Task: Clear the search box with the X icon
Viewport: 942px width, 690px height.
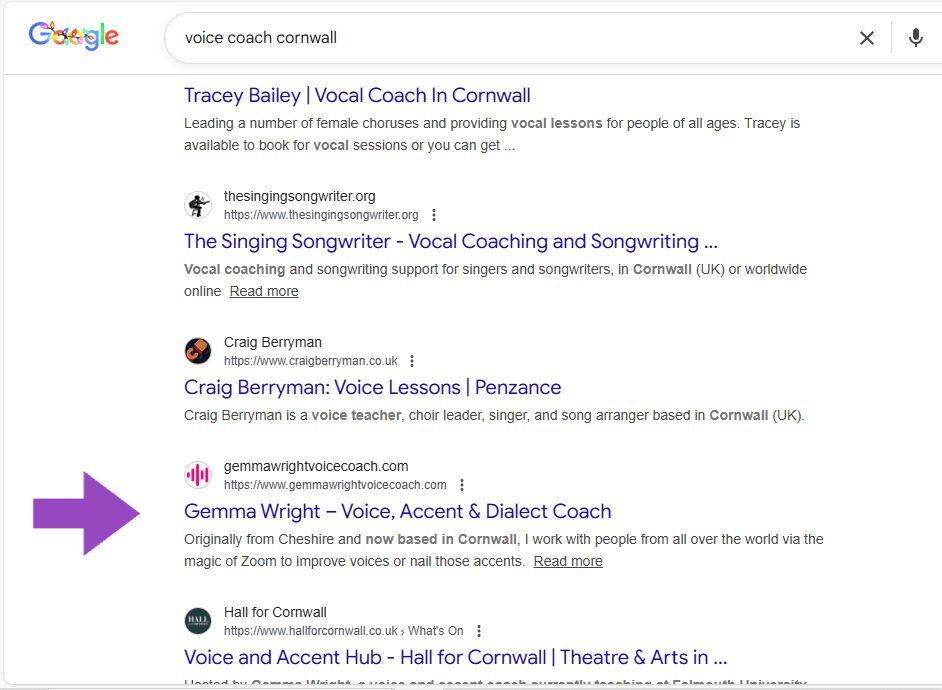Action: 866,38
